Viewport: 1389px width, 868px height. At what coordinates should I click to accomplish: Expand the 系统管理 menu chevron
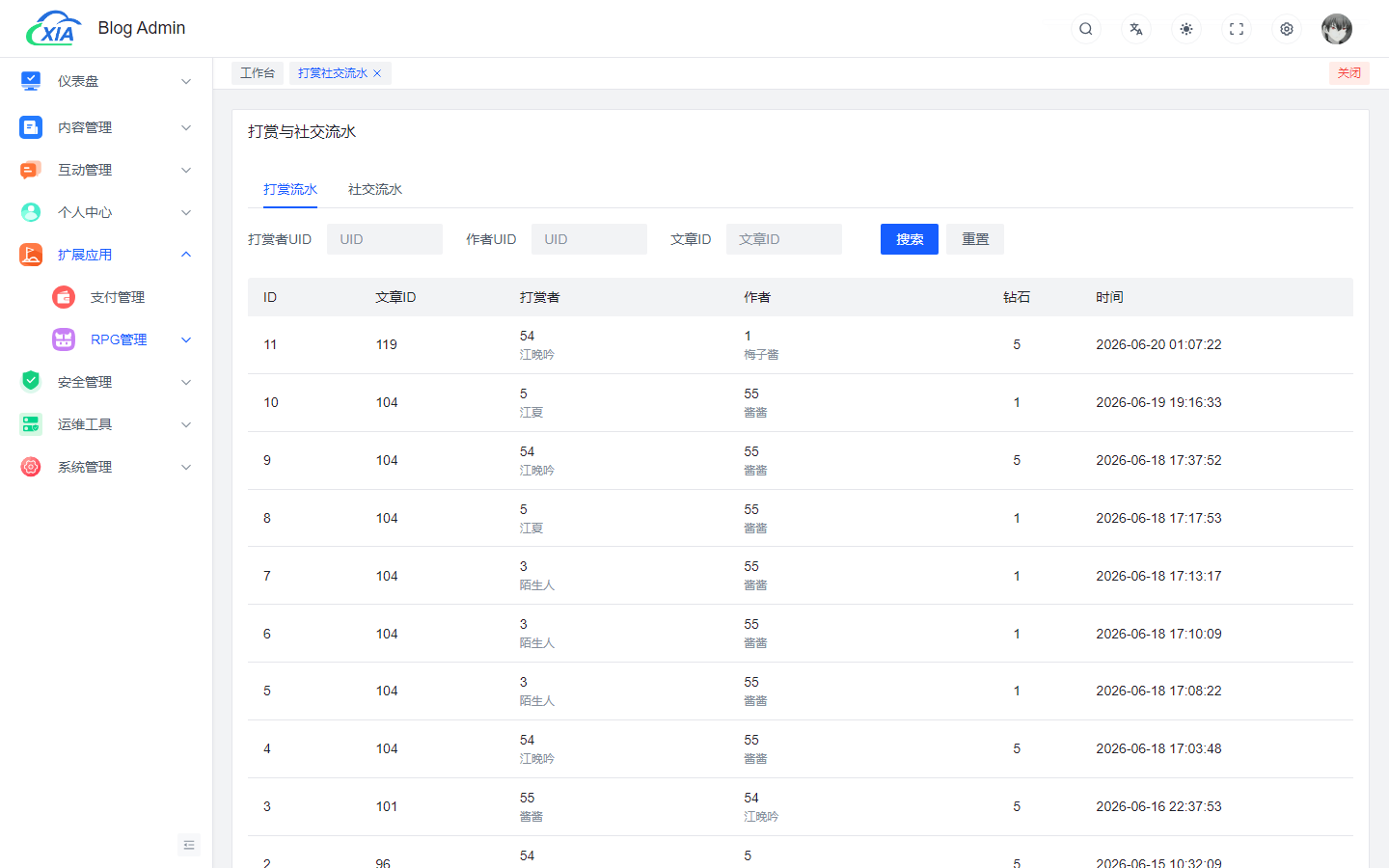(x=186, y=467)
